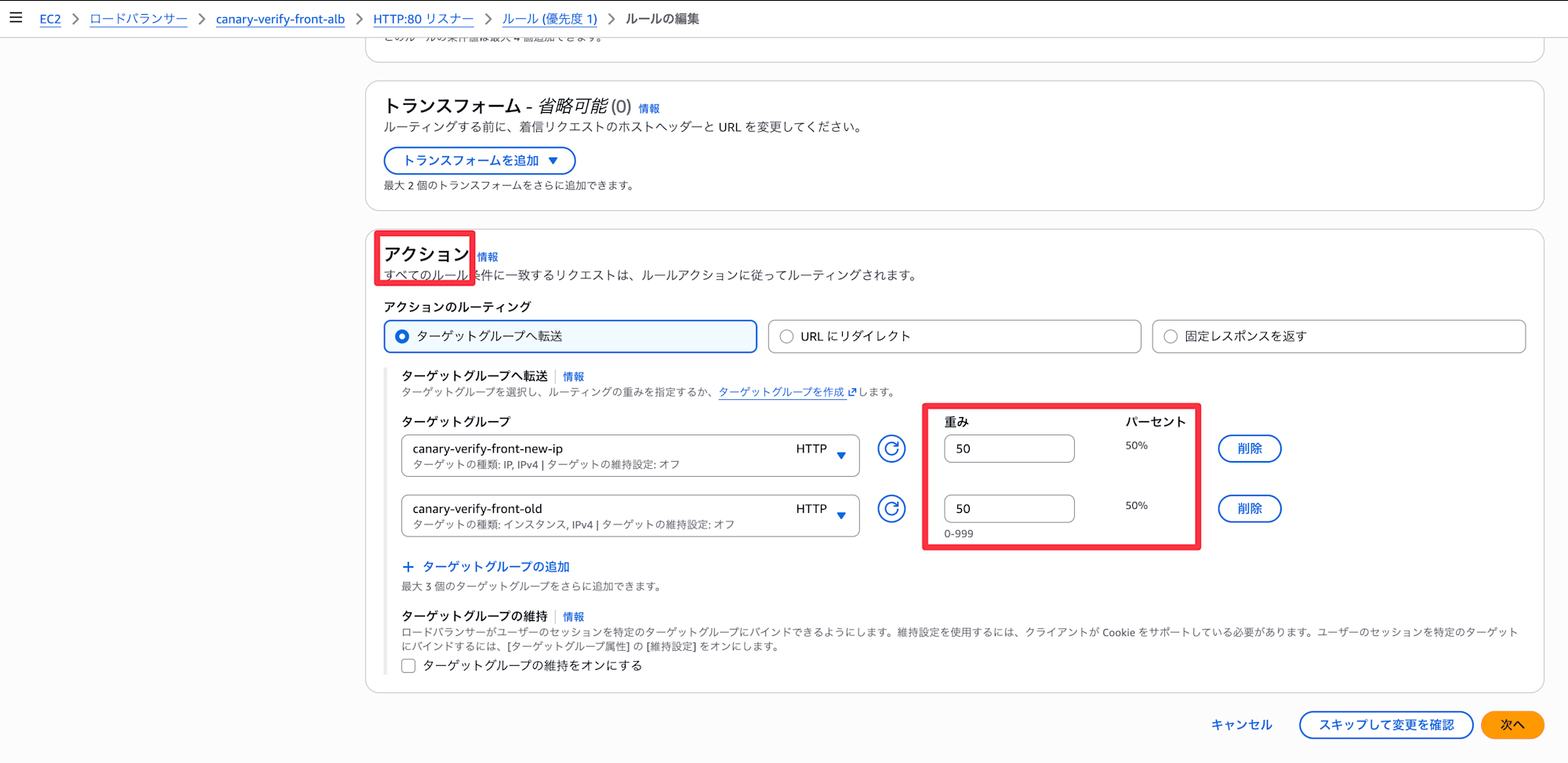Select URL にリダイレクト radio option
1568x763 pixels.
click(x=954, y=336)
